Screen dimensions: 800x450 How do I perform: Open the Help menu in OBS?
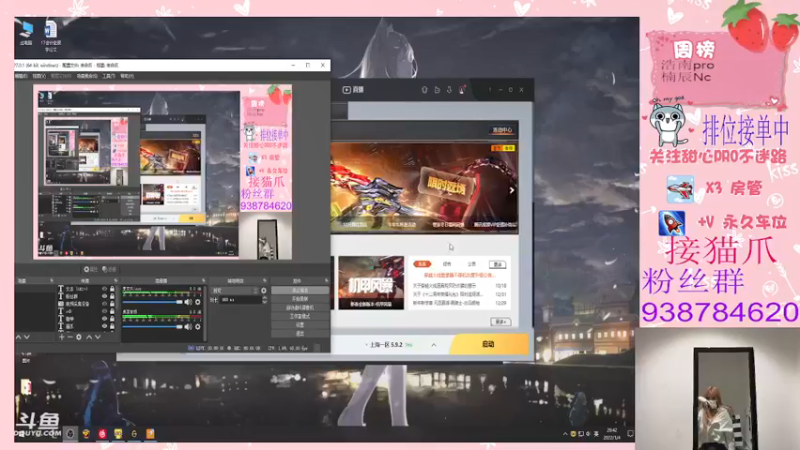click(127, 76)
